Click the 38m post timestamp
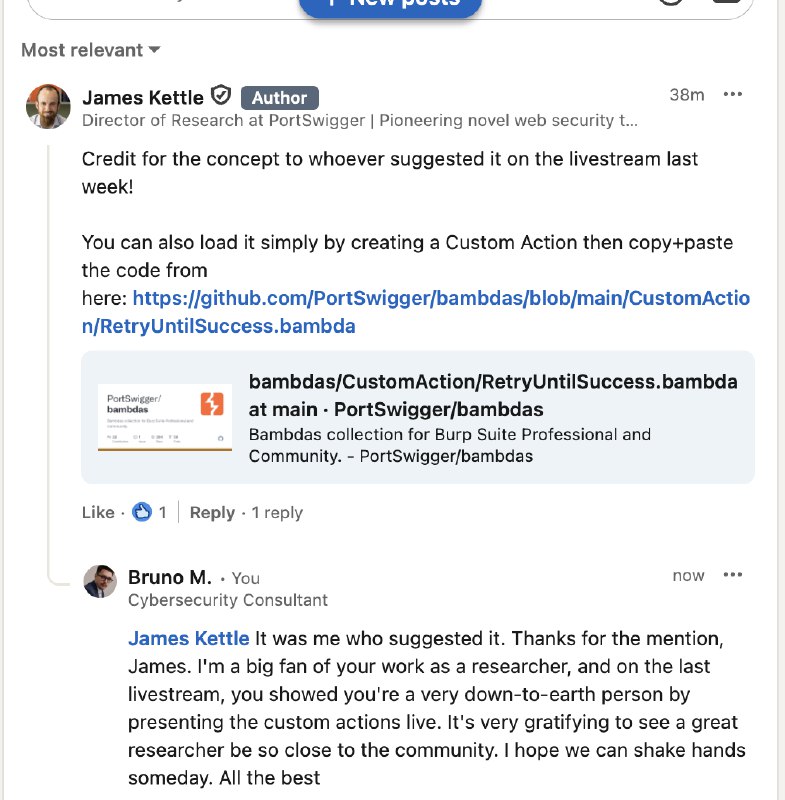Viewport: 785px width, 800px height. (x=688, y=94)
